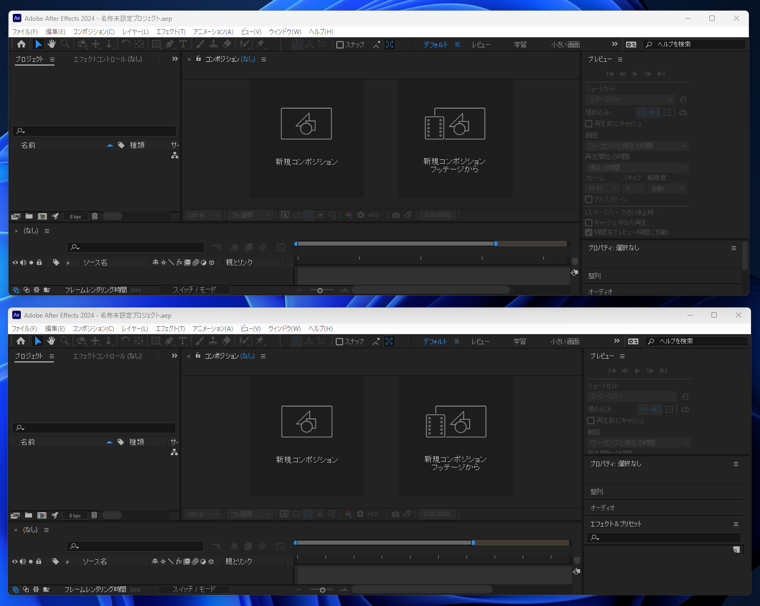760x606 pixels.
Task: Open the work area range dropdown in the upper Preview panel
Action: [637, 146]
